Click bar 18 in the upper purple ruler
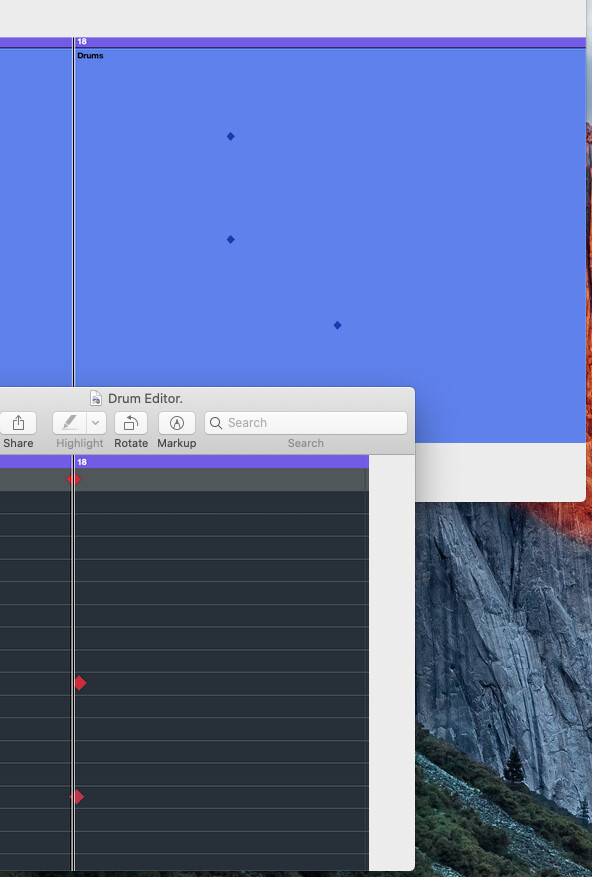 (82, 41)
